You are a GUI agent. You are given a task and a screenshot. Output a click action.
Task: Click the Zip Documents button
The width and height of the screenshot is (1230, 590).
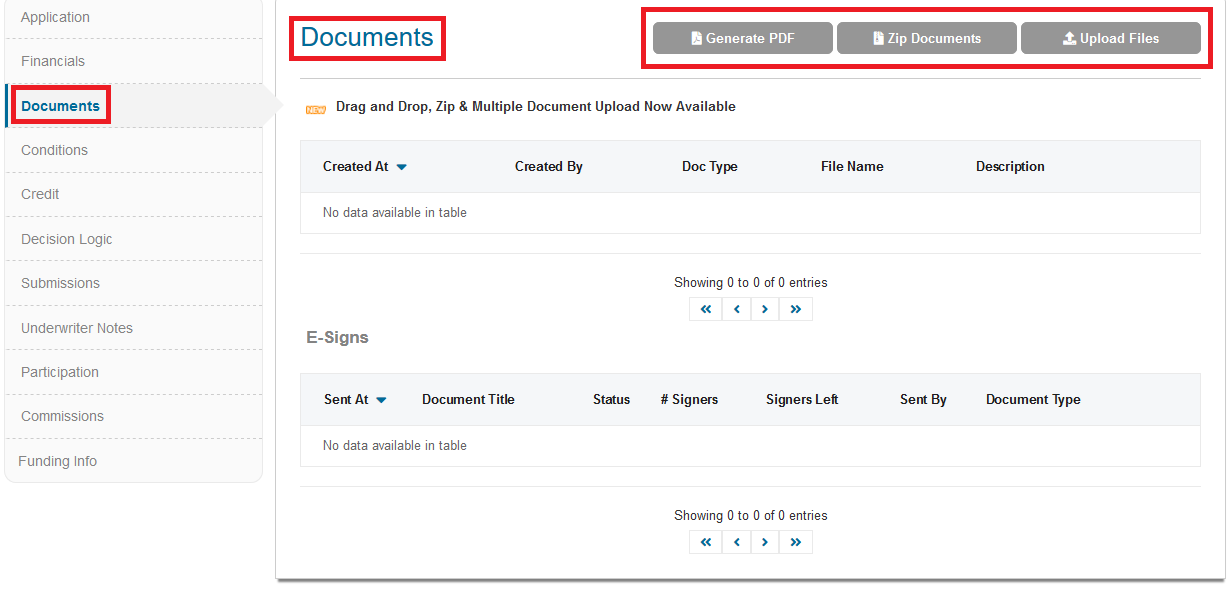click(926, 38)
